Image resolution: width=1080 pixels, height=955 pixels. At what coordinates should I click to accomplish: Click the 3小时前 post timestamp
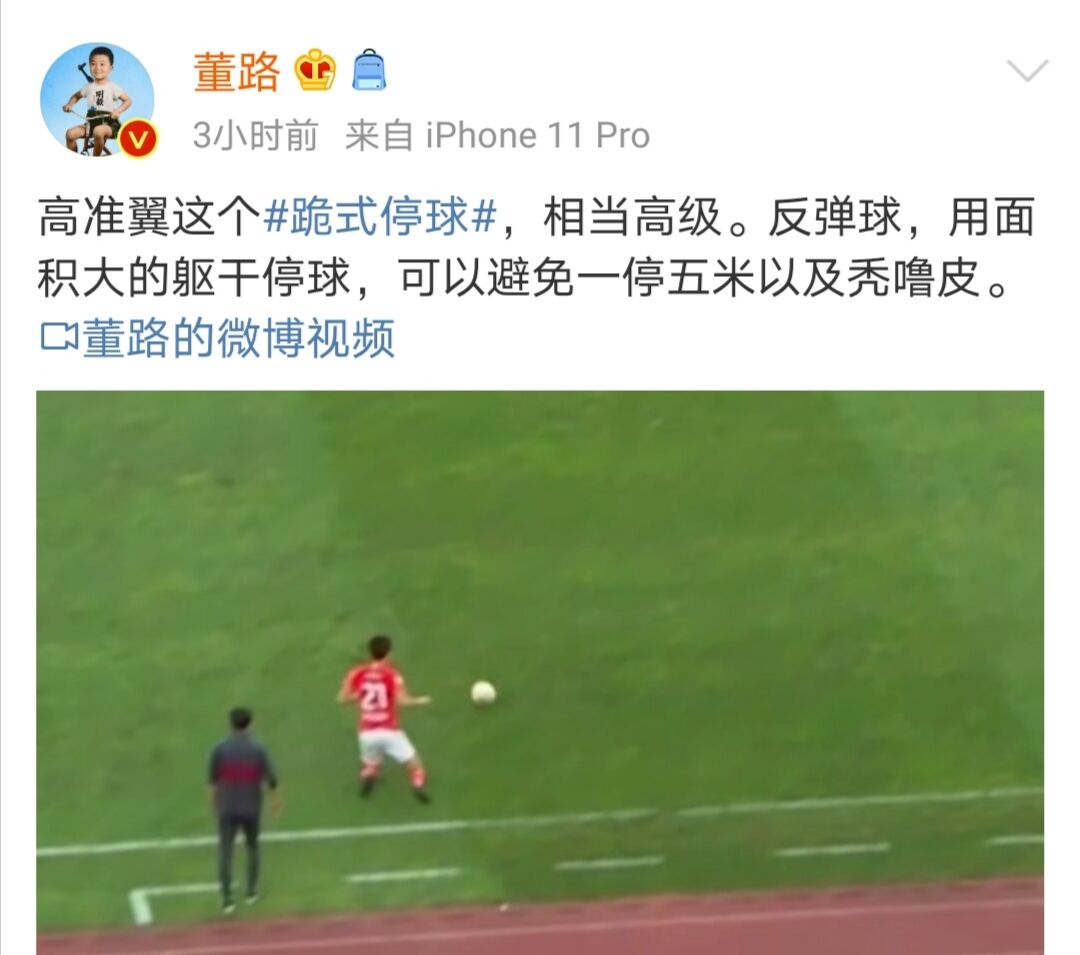tap(256, 135)
